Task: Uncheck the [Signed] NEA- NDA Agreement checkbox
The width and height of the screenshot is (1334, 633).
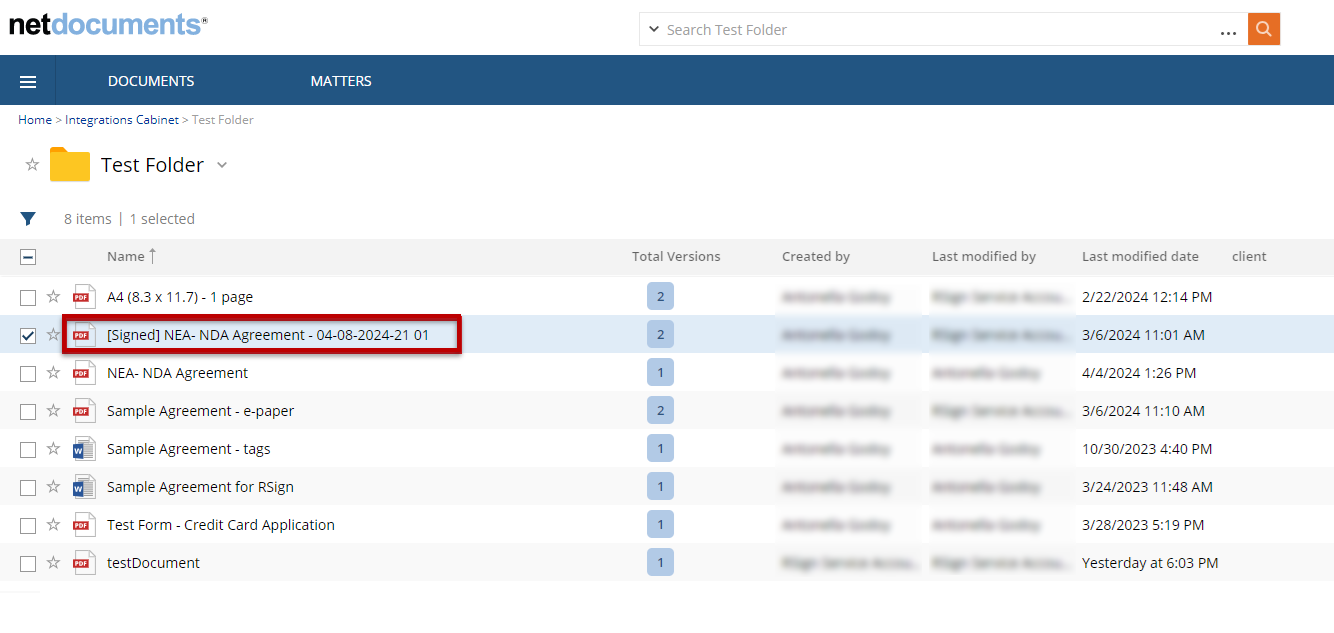Action: click(28, 335)
